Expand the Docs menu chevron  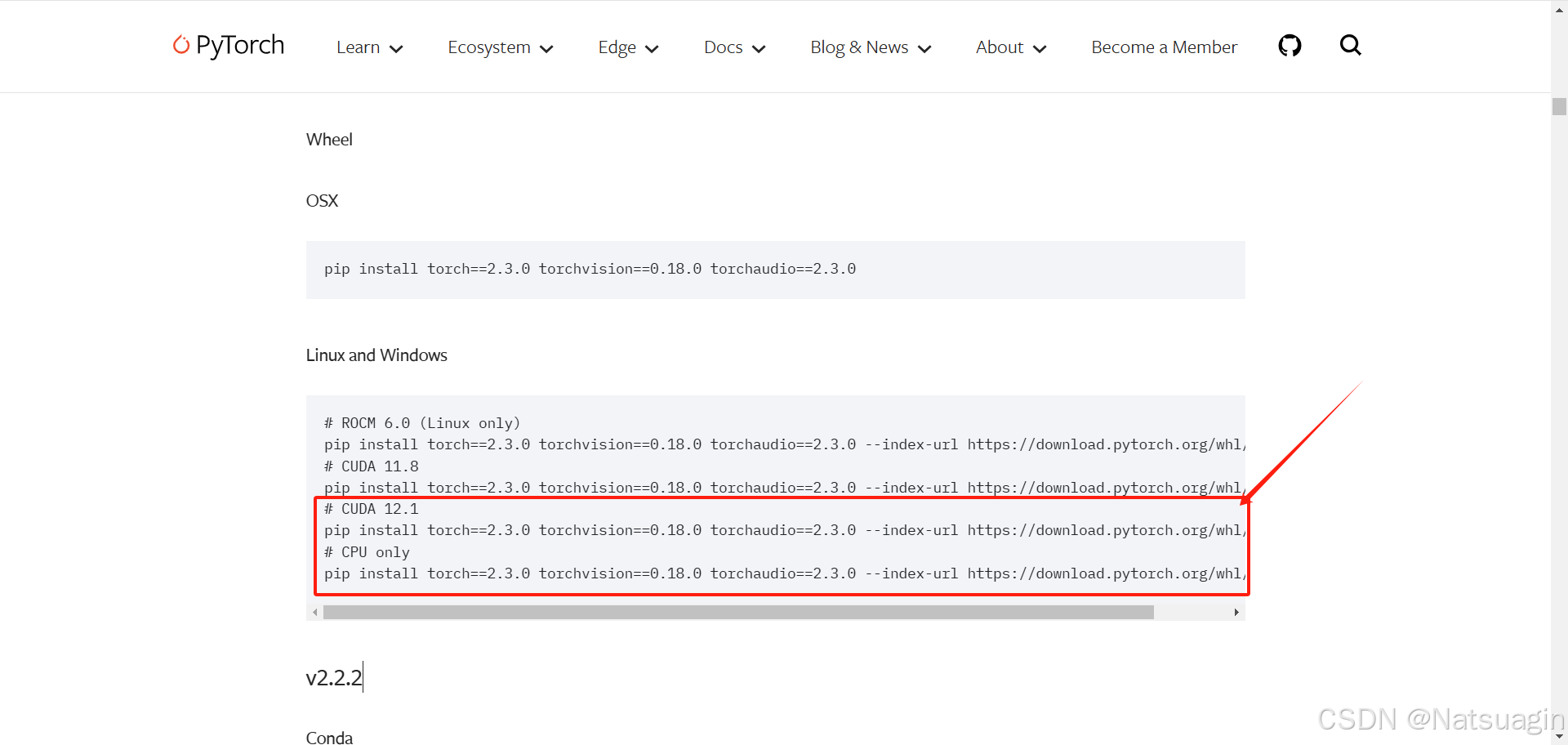tap(759, 49)
